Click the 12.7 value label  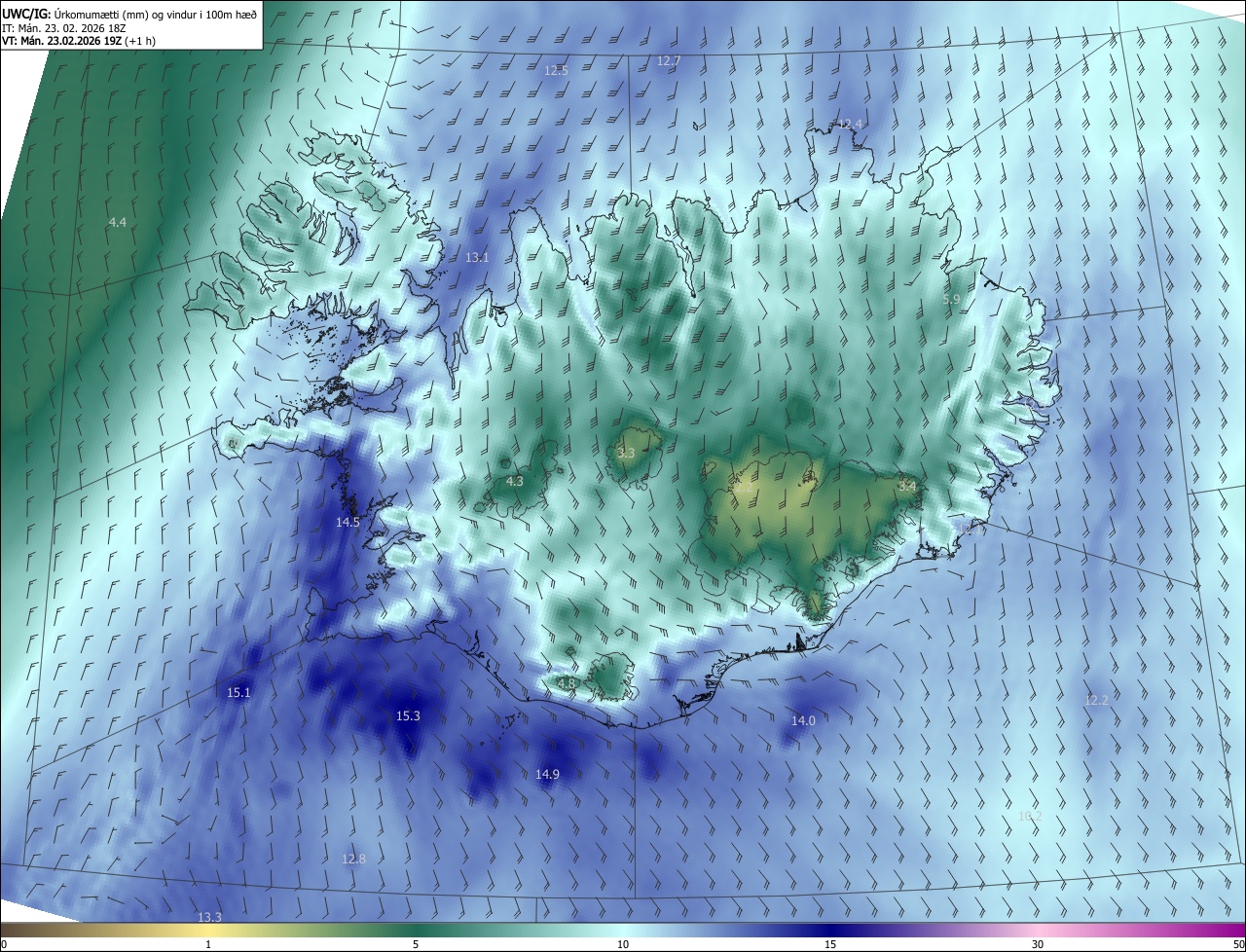coord(669,60)
